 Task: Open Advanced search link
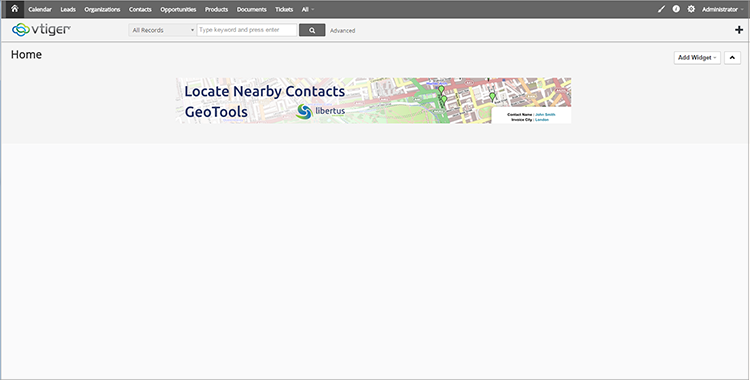(342, 31)
